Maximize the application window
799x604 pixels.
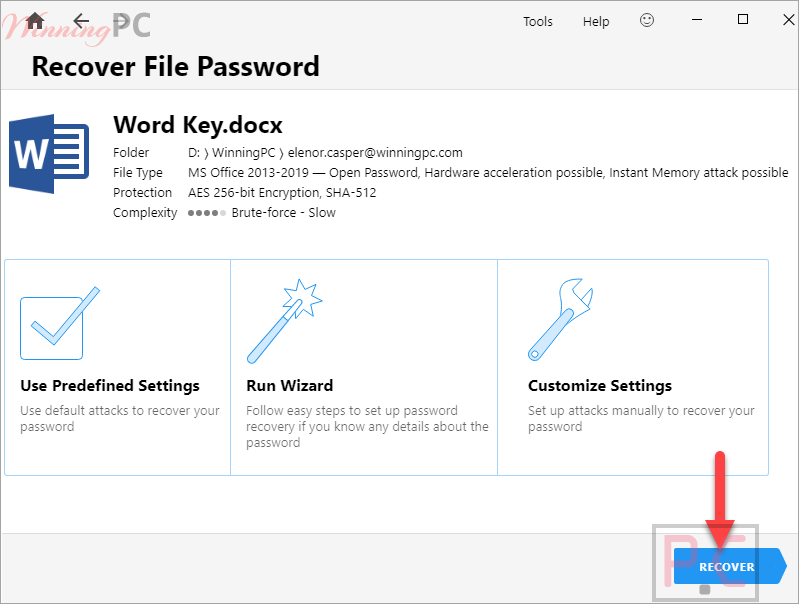(x=743, y=19)
